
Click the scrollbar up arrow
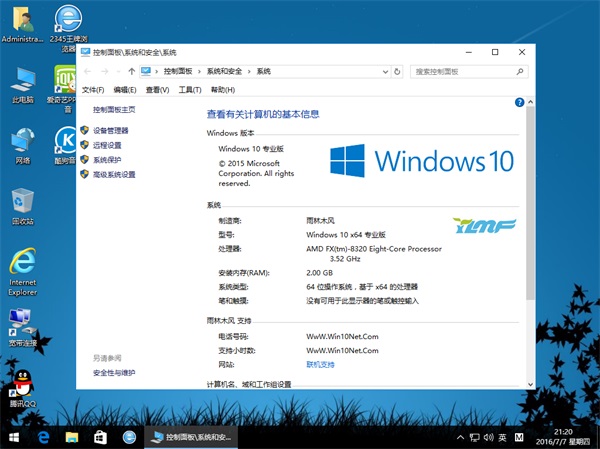point(530,102)
